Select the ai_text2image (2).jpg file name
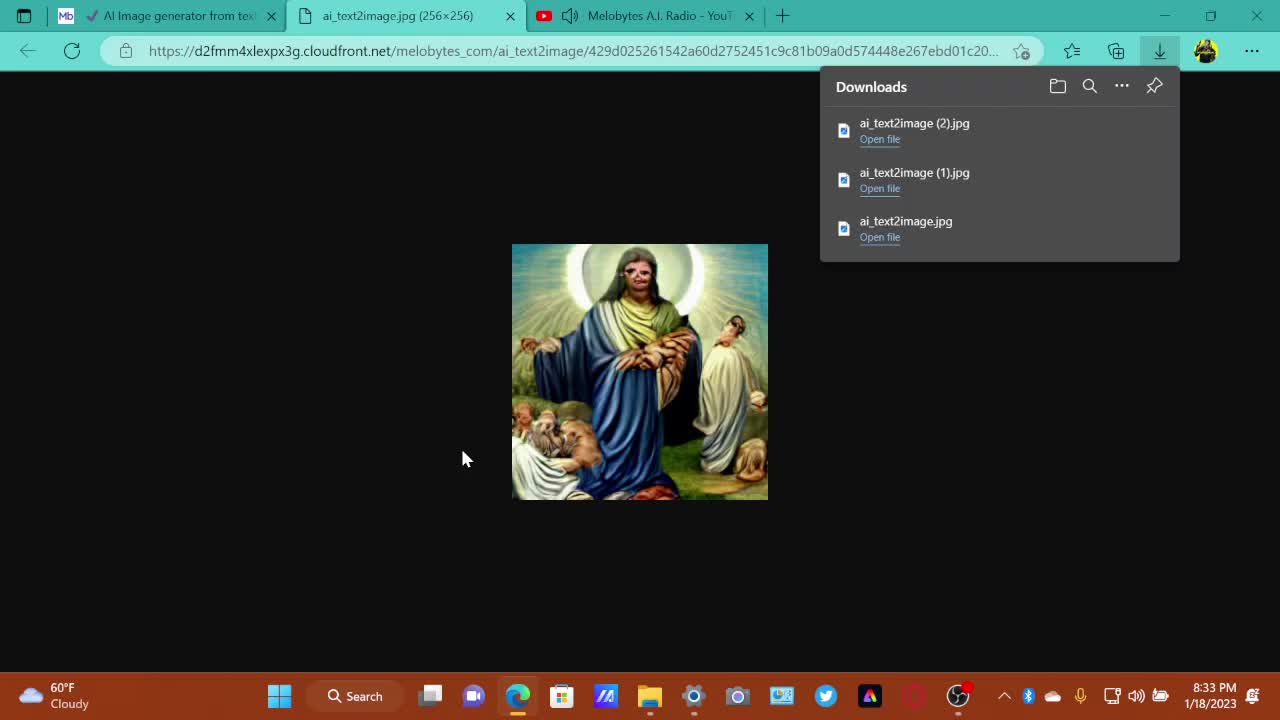1280x720 pixels. point(914,123)
